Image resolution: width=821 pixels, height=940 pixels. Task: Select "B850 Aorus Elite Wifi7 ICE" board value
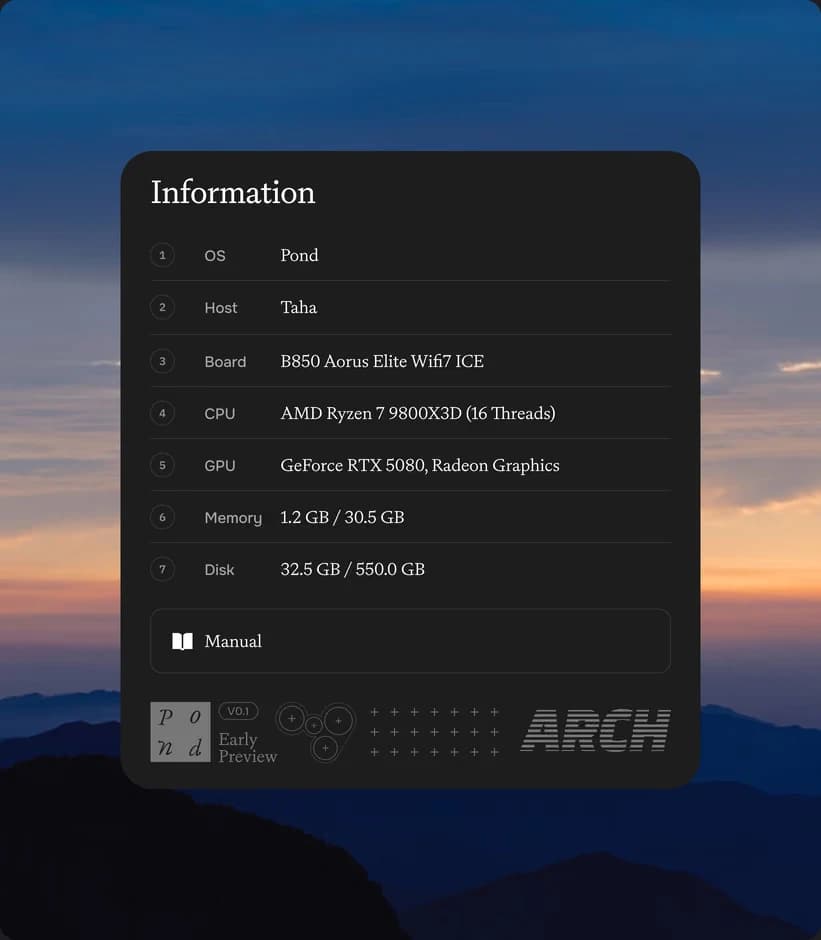point(382,361)
